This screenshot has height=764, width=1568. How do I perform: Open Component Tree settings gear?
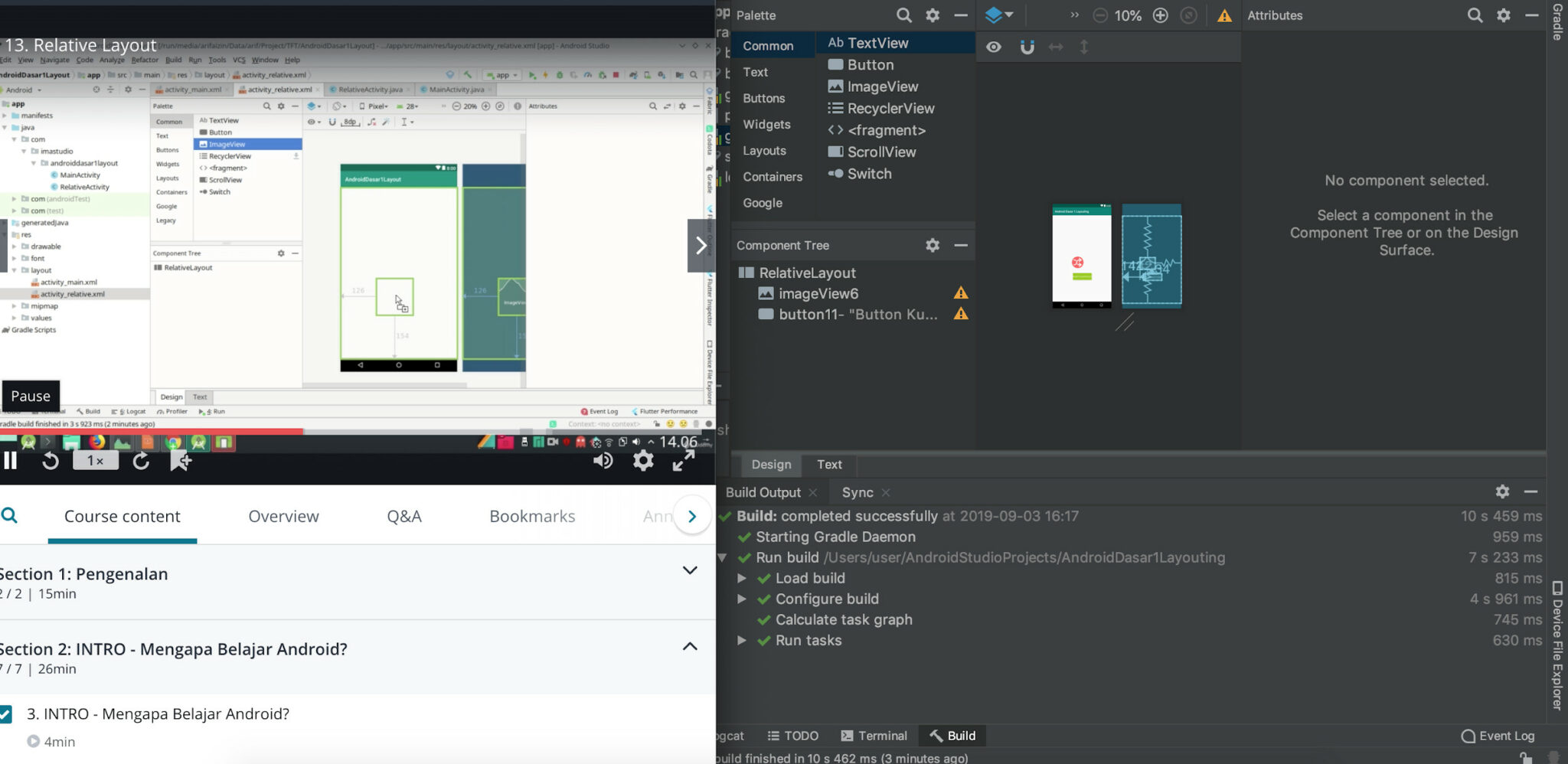pos(933,245)
